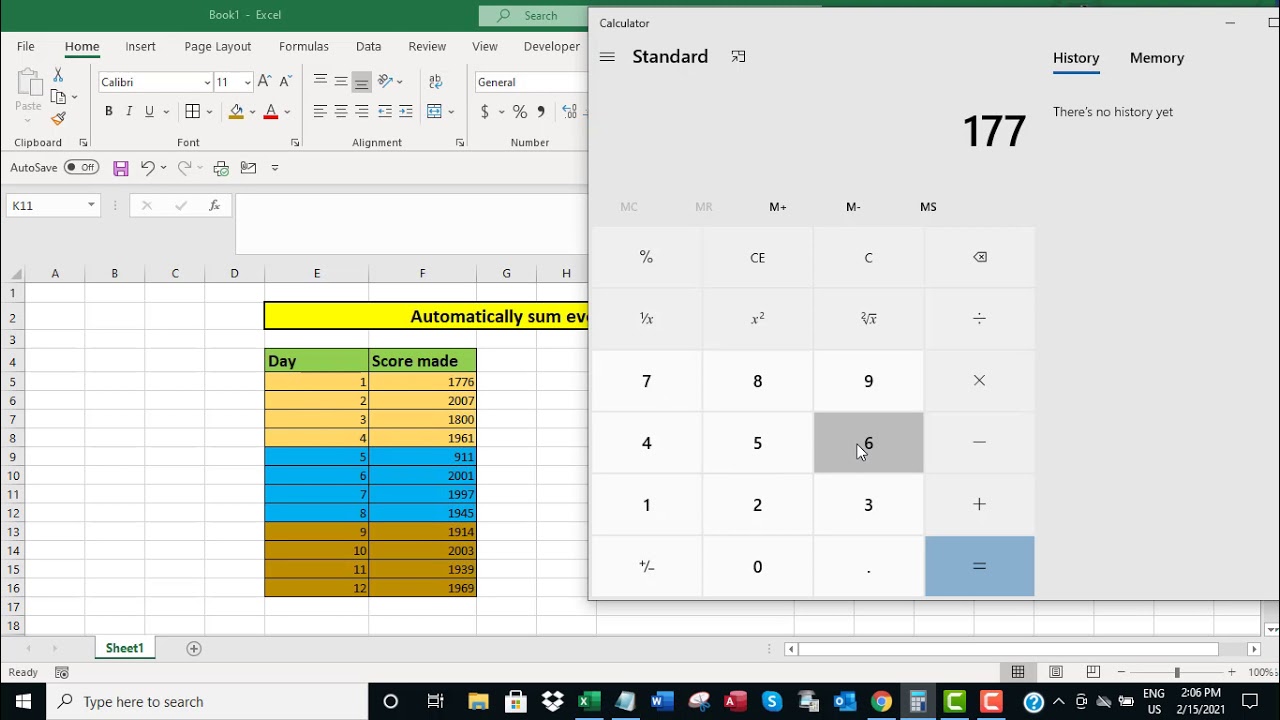Click the Accounting dollar format icon

[x=485, y=111]
